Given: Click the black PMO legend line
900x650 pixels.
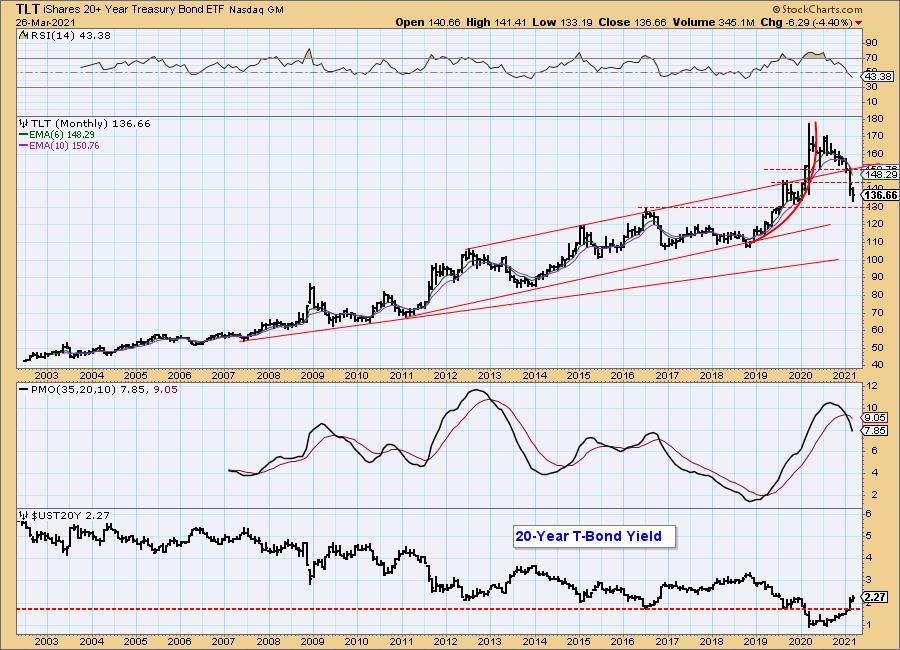Looking at the screenshot, I should [24, 389].
